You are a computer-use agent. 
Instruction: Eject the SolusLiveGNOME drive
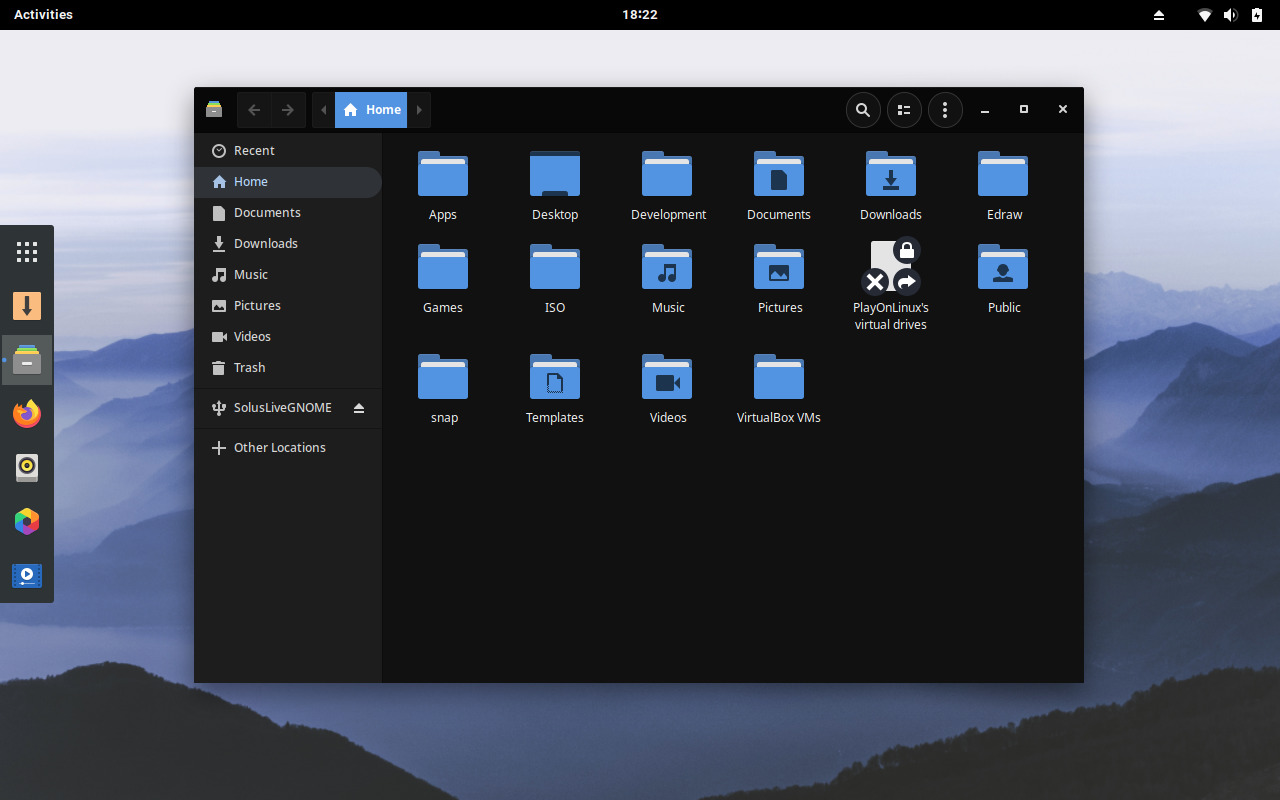[359, 408]
